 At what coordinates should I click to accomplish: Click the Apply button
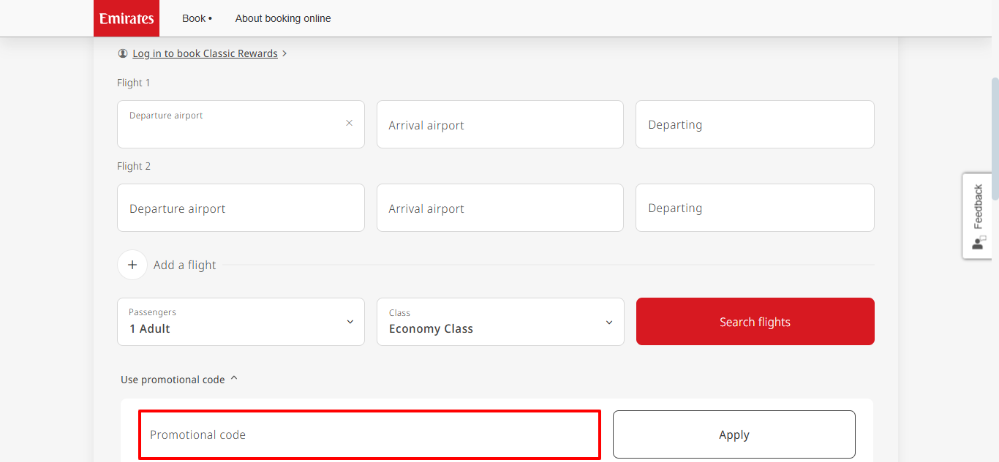pos(734,435)
